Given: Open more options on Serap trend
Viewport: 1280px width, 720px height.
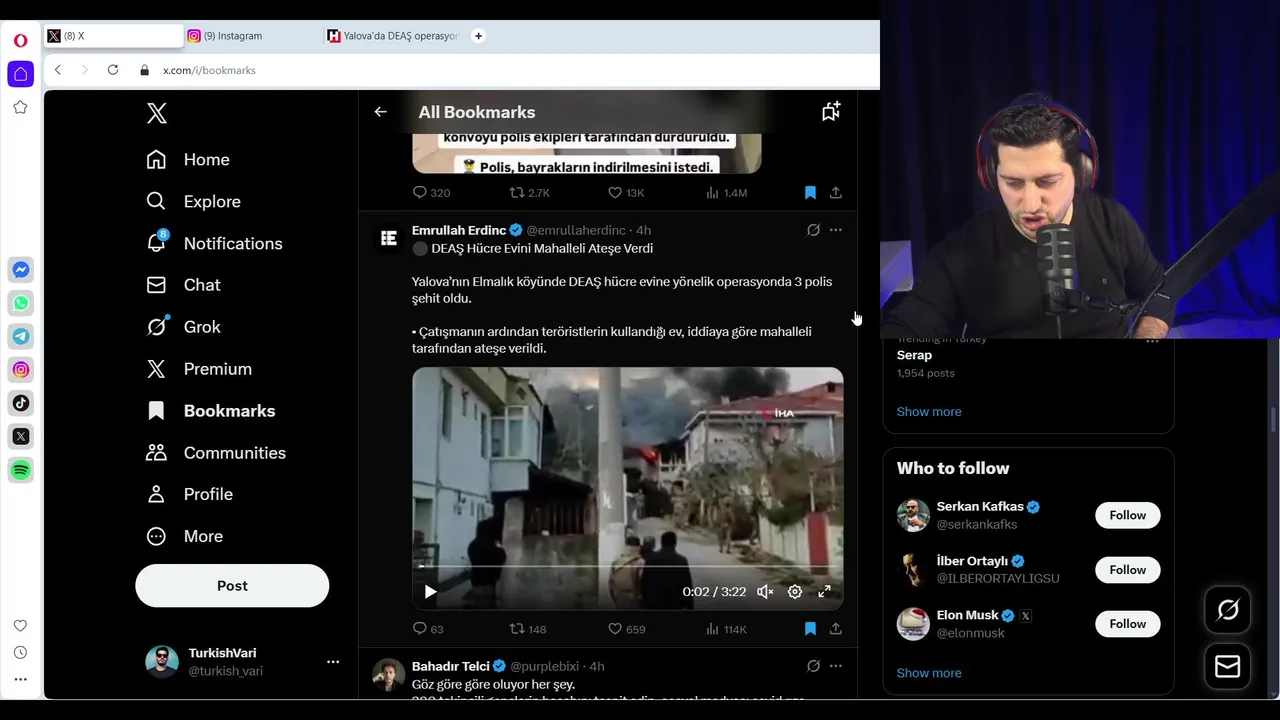Looking at the screenshot, I should tap(1152, 342).
